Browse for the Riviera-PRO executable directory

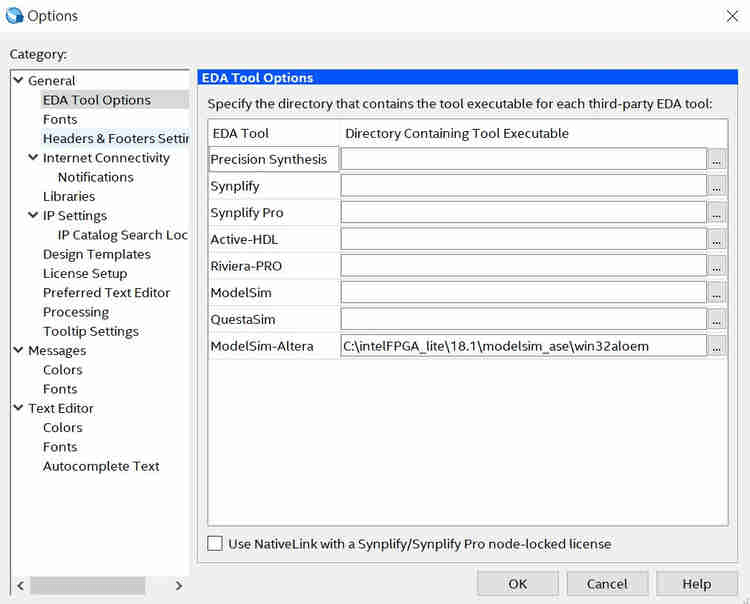pos(717,267)
